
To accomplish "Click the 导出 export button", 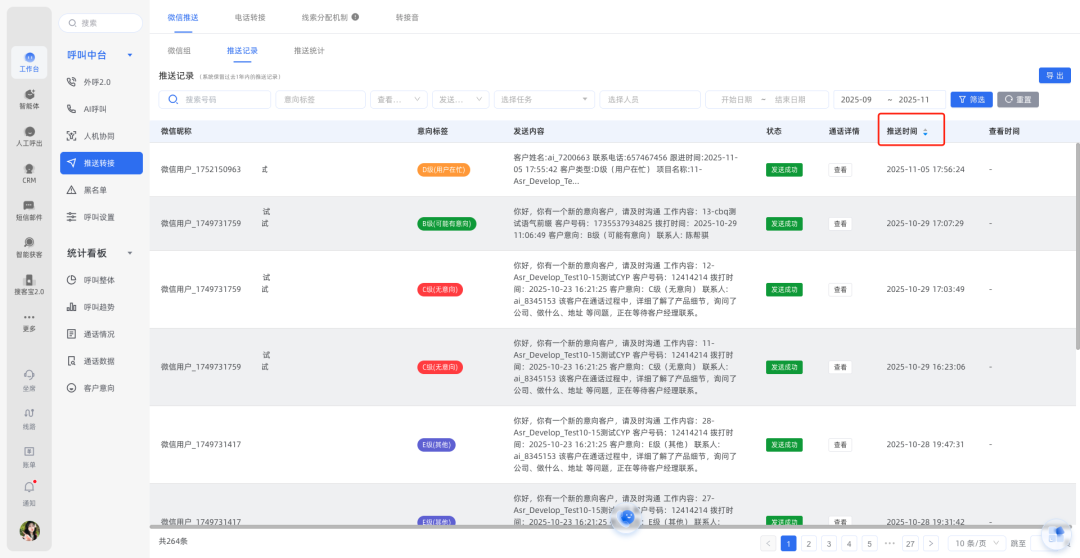I will pos(1054,76).
